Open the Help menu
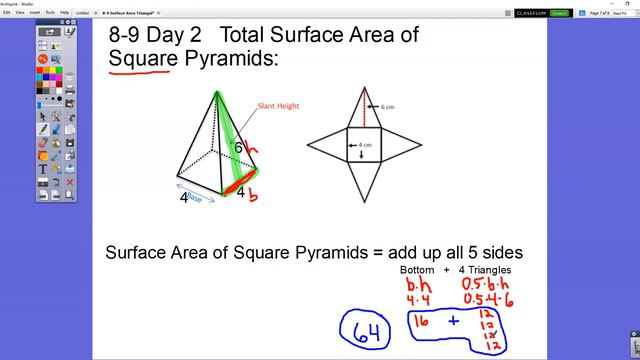The height and width of the screenshot is (360, 640). [x=64, y=13]
